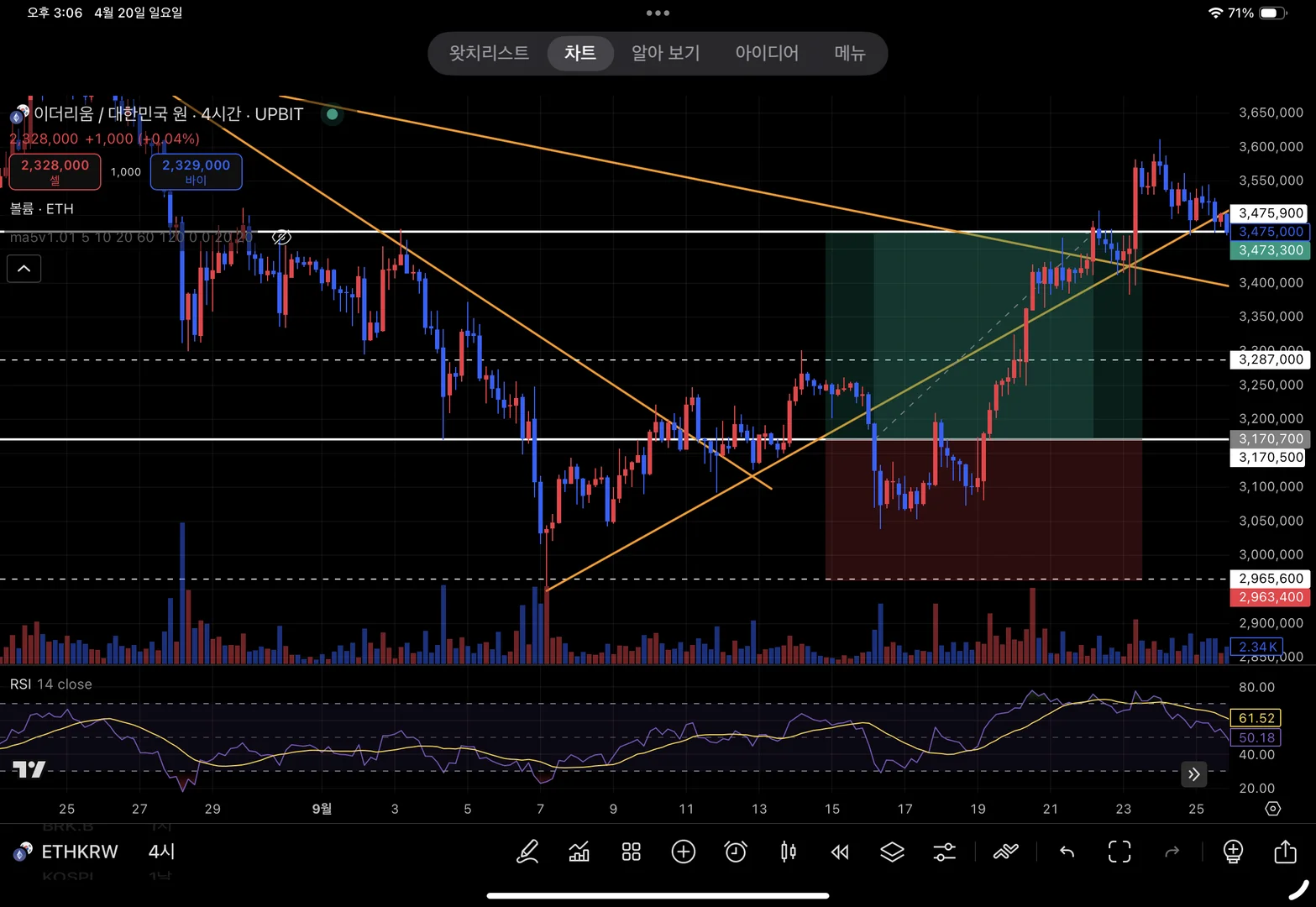
Task: Select the 볼륨 · ETH volume legend
Action: point(42,208)
